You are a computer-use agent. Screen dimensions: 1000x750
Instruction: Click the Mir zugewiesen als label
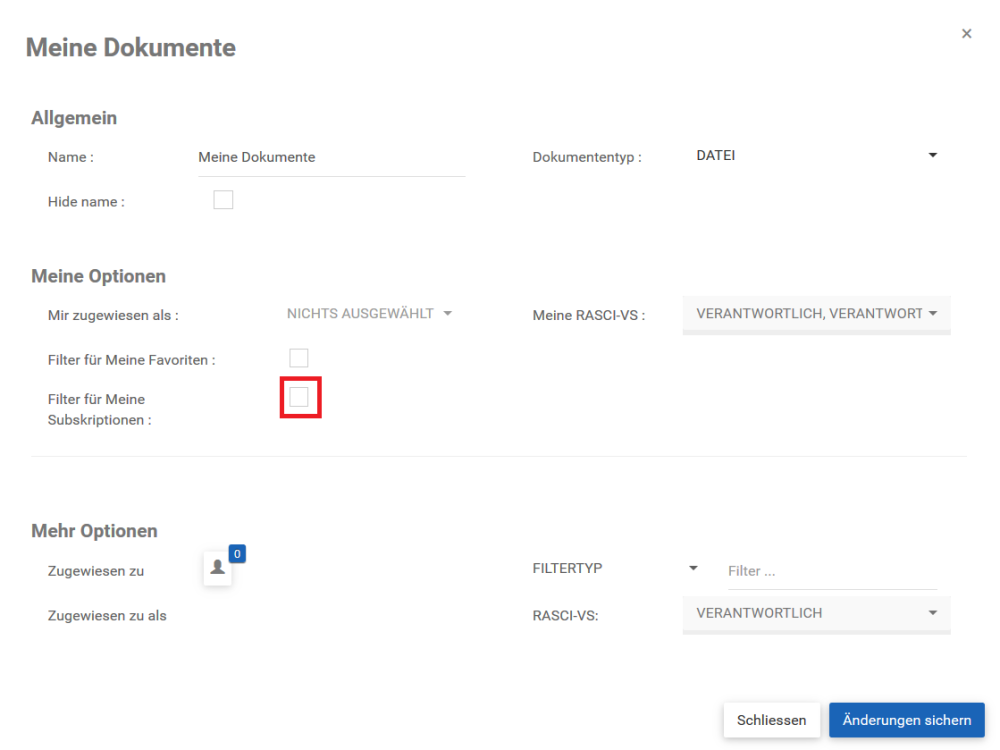pyautogui.click(x=113, y=316)
